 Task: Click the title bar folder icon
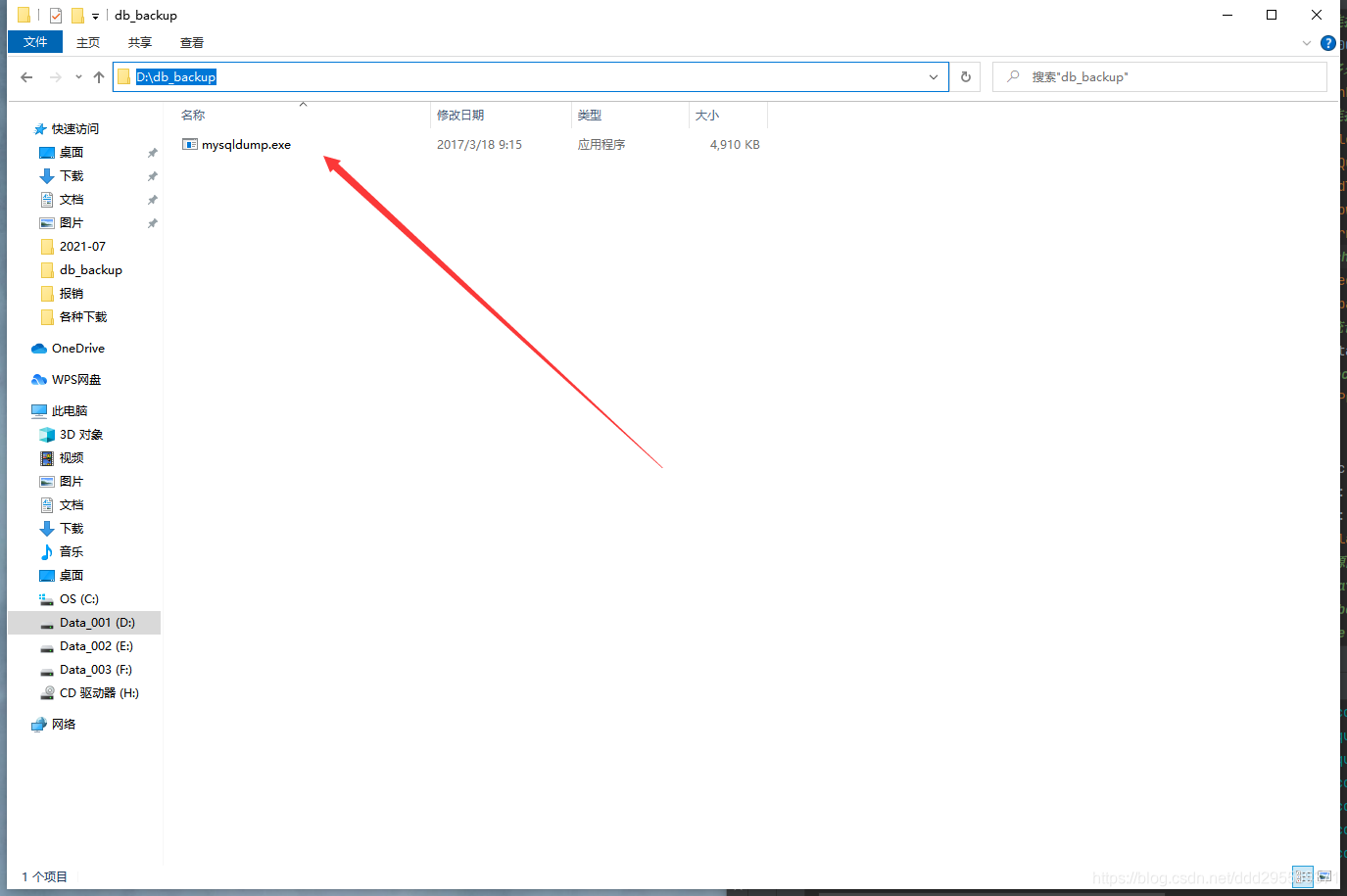click(24, 16)
